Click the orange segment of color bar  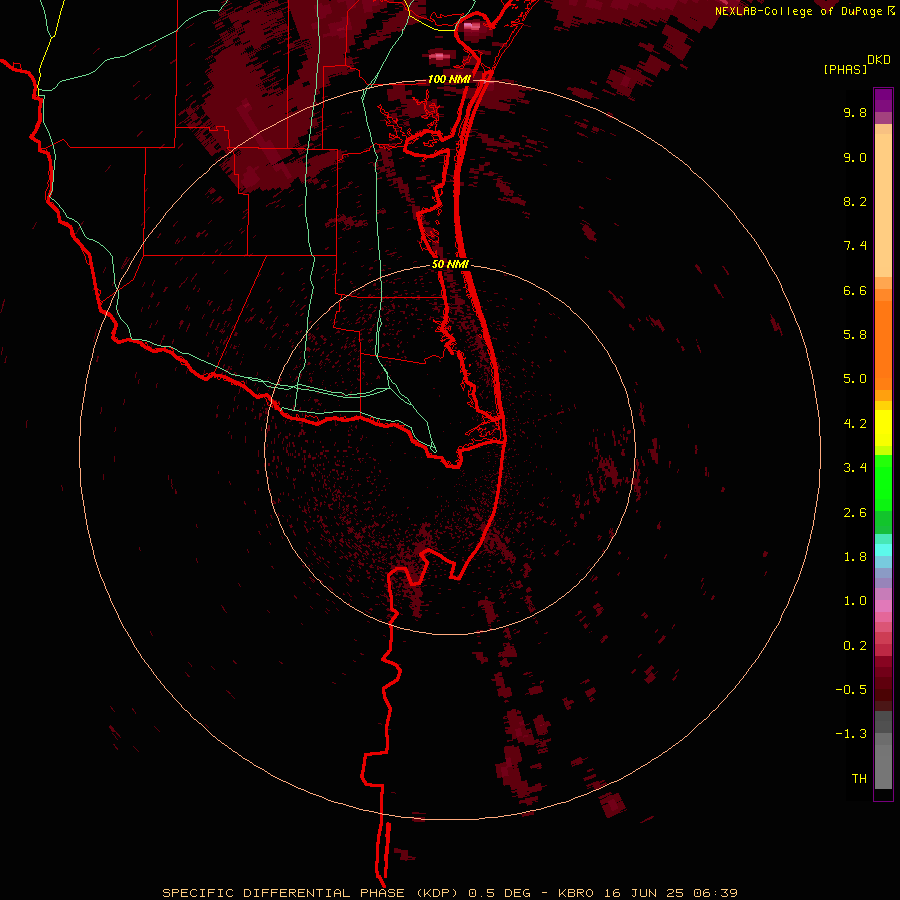883,346
